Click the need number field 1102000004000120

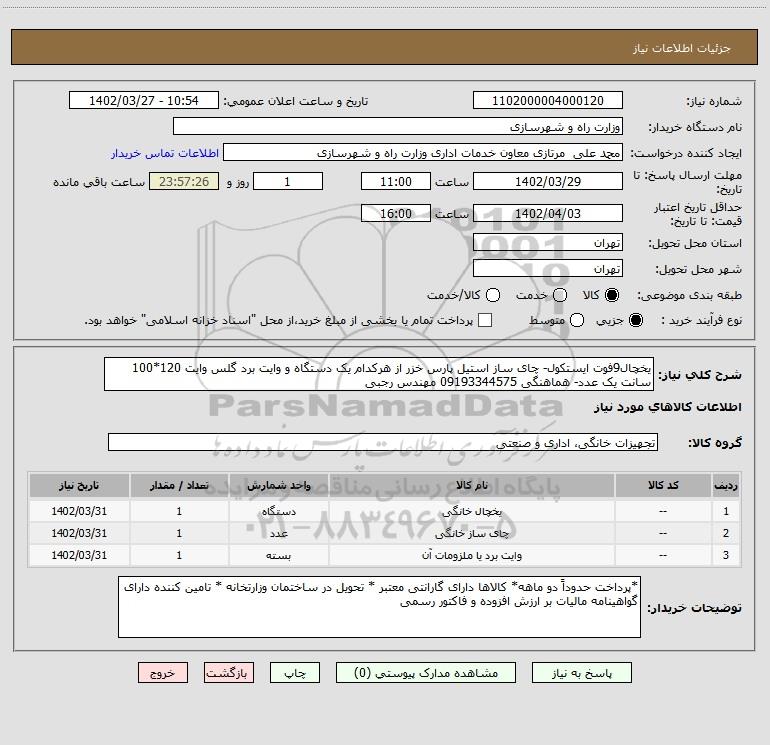pyautogui.click(x=548, y=101)
